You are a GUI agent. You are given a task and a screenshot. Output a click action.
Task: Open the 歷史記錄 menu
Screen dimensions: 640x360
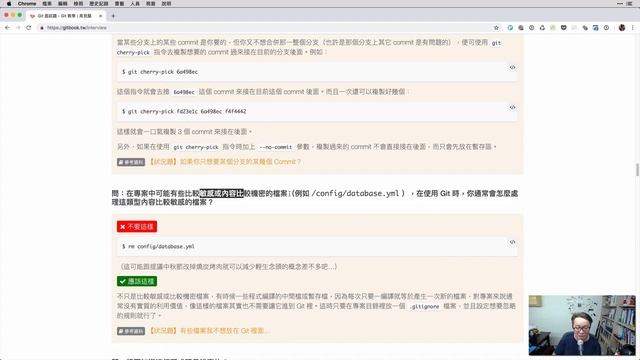pyautogui.click(x=99, y=3)
